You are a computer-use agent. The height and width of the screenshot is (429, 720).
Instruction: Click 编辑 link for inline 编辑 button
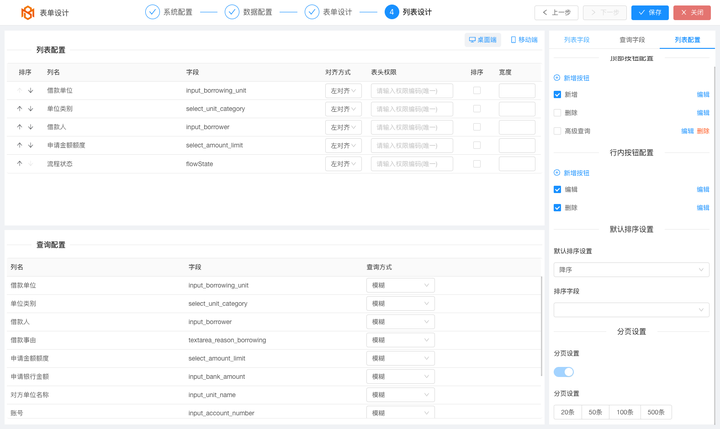[703, 189]
